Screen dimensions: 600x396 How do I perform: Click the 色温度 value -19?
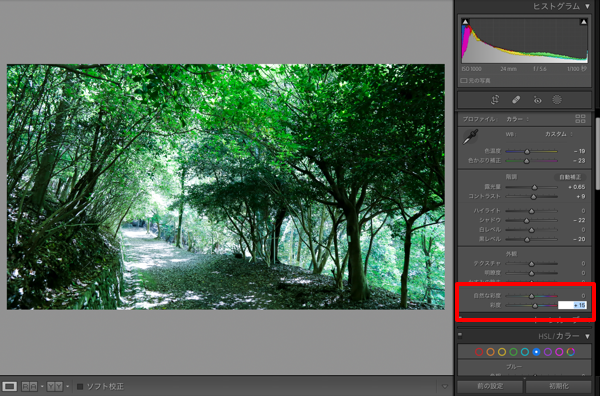click(x=579, y=151)
